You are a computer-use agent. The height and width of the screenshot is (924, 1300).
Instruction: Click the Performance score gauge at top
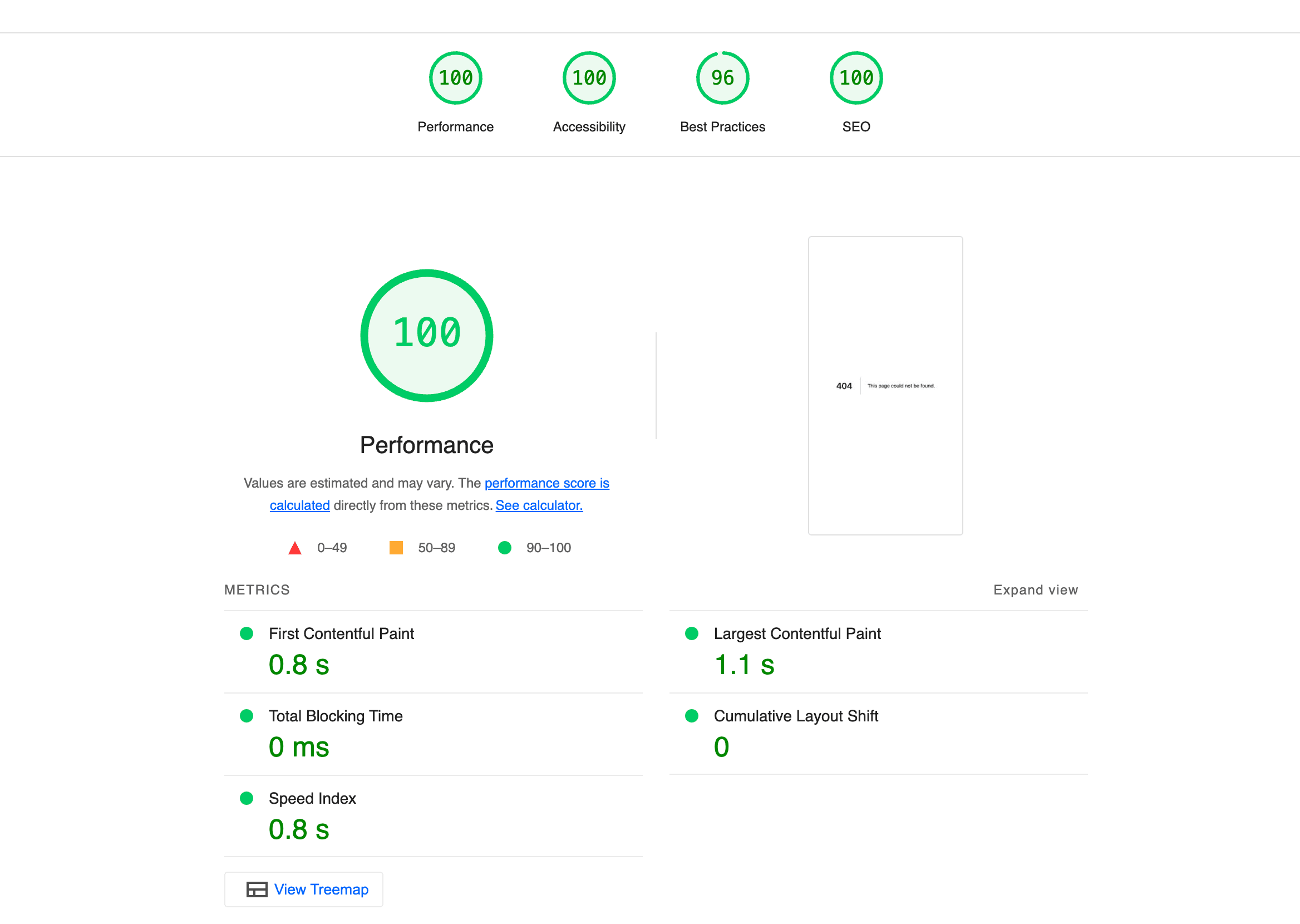point(456,78)
